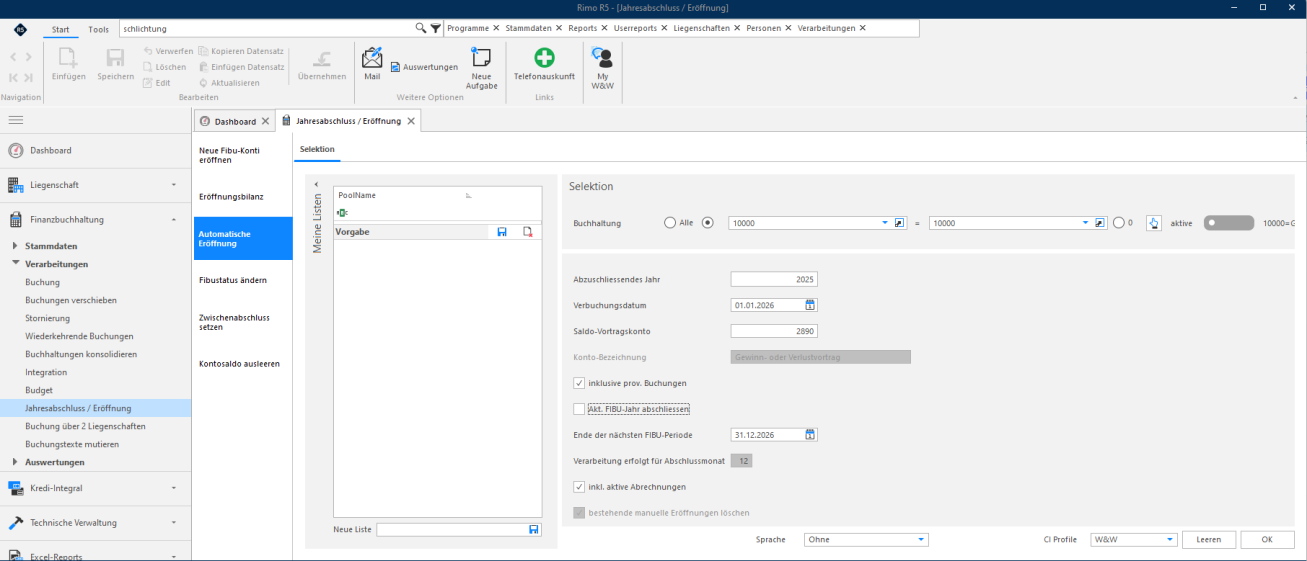Open Stornierung in the sidebar tree

tap(48, 318)
